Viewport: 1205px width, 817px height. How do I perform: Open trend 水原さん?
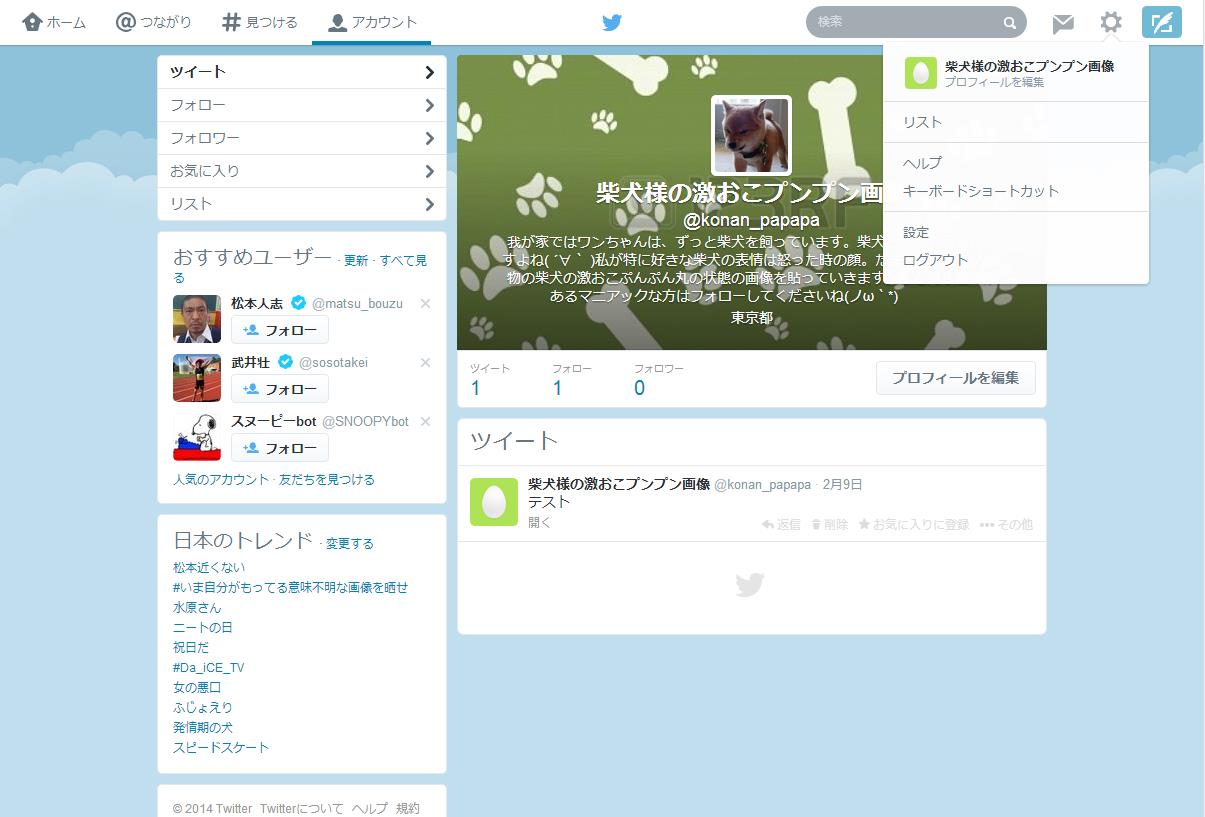click(x=197, y=608)
